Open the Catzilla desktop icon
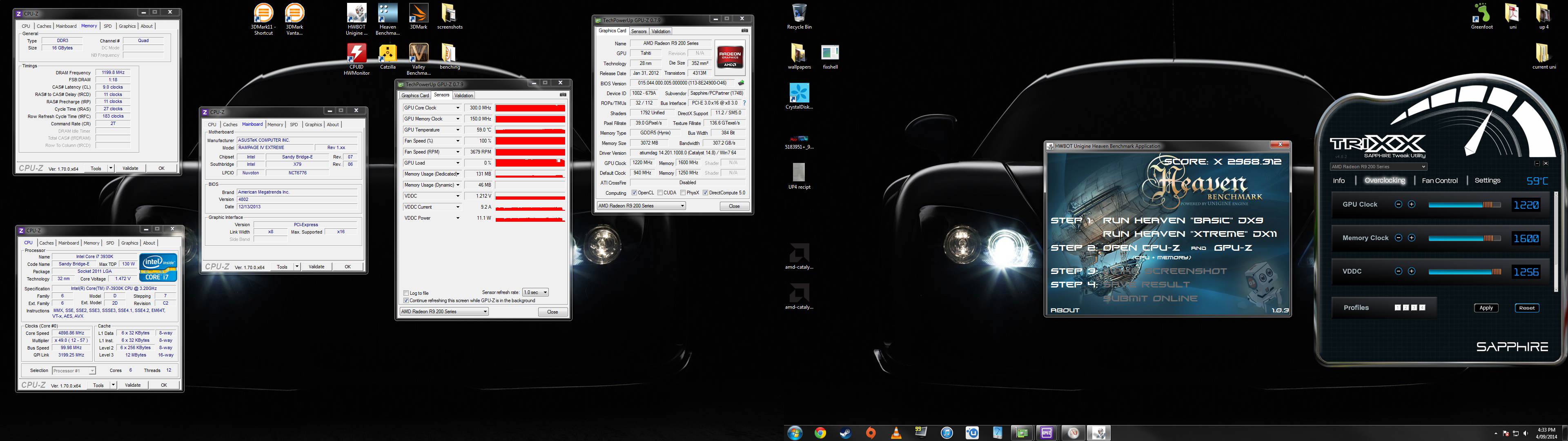This screenshot has width=1568, height=441. [388, 57]
